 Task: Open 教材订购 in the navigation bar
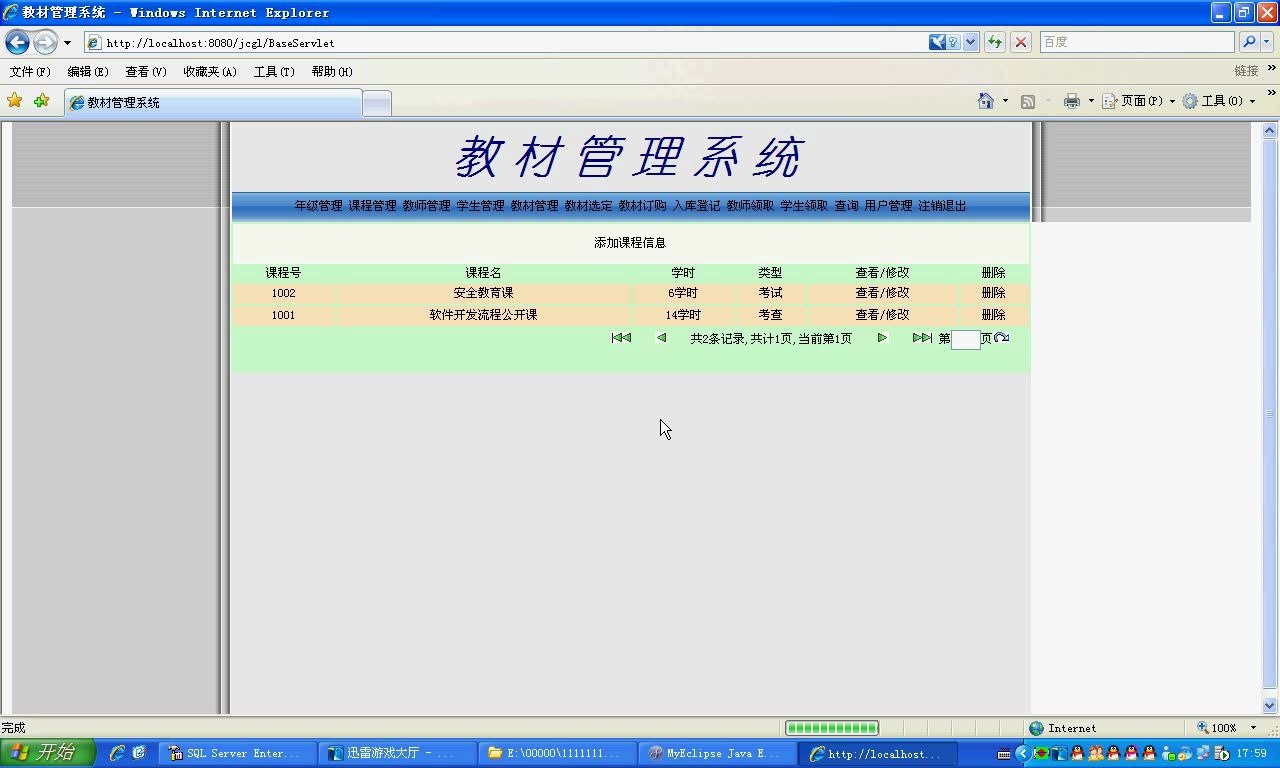642,206
